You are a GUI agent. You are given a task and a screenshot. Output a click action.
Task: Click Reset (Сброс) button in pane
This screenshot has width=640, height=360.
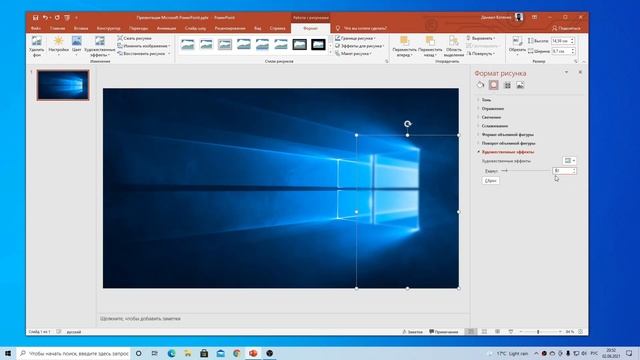[x=491, y=180]
